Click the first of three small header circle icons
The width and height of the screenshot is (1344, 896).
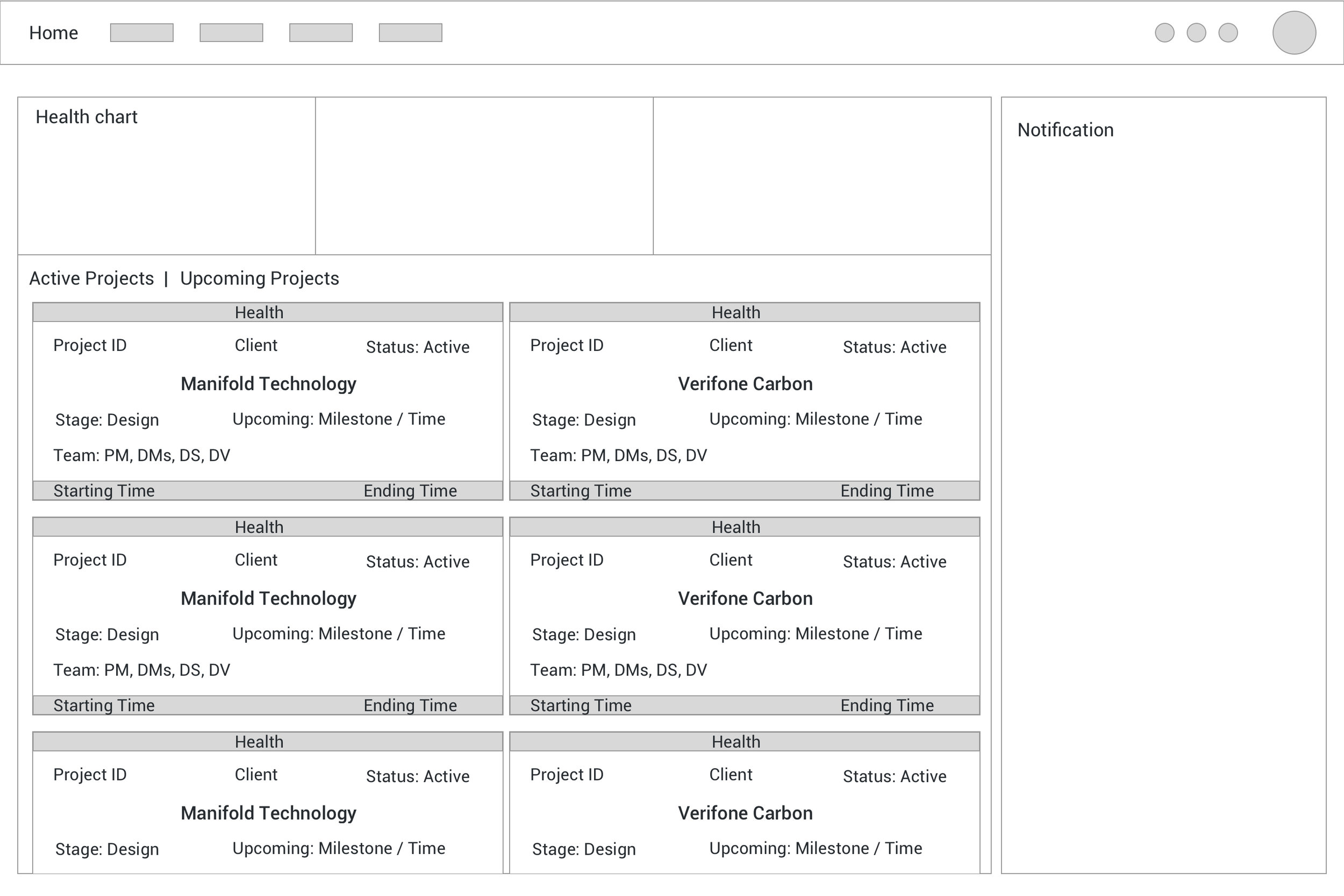tap(1164, 33)
